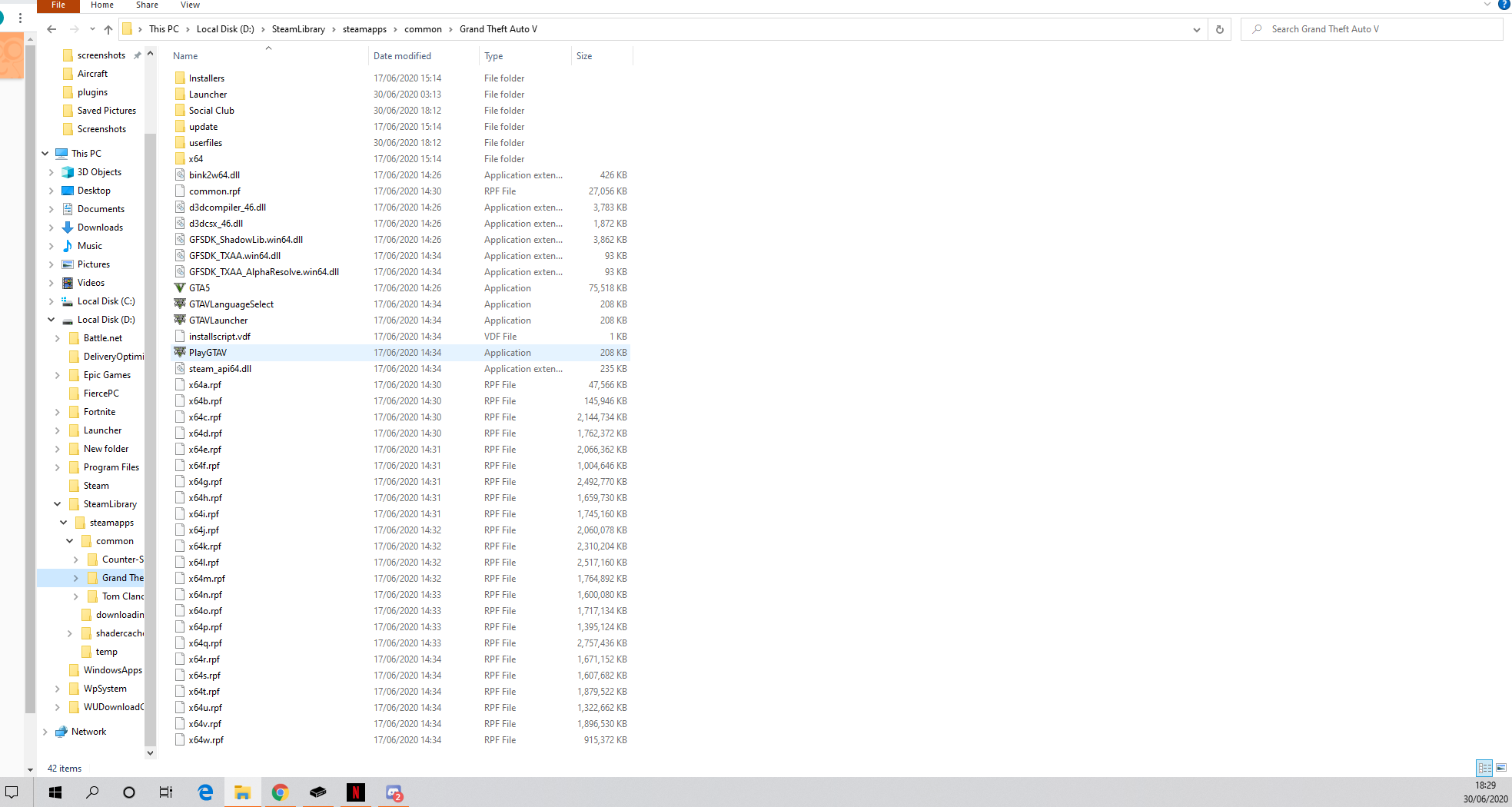Refresh the current folder view
The width and height of the screenshot is (1512, 807).
pyautogui.click(x=1219, y=29)
